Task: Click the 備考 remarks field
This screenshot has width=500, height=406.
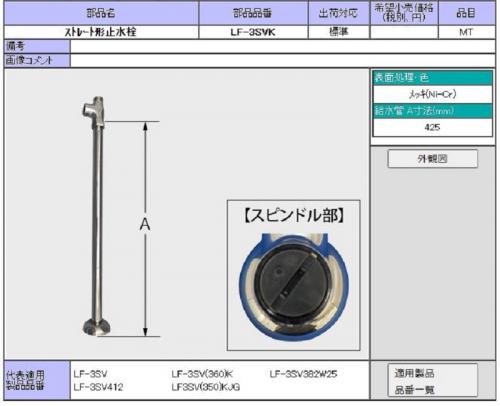Action: tap(283, 46)
